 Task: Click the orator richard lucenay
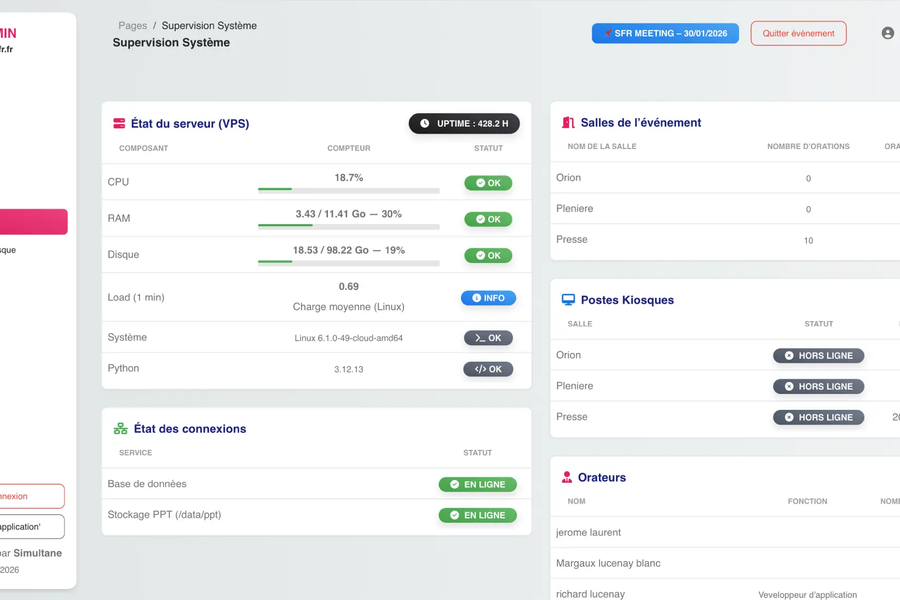(x=590, y=594)
